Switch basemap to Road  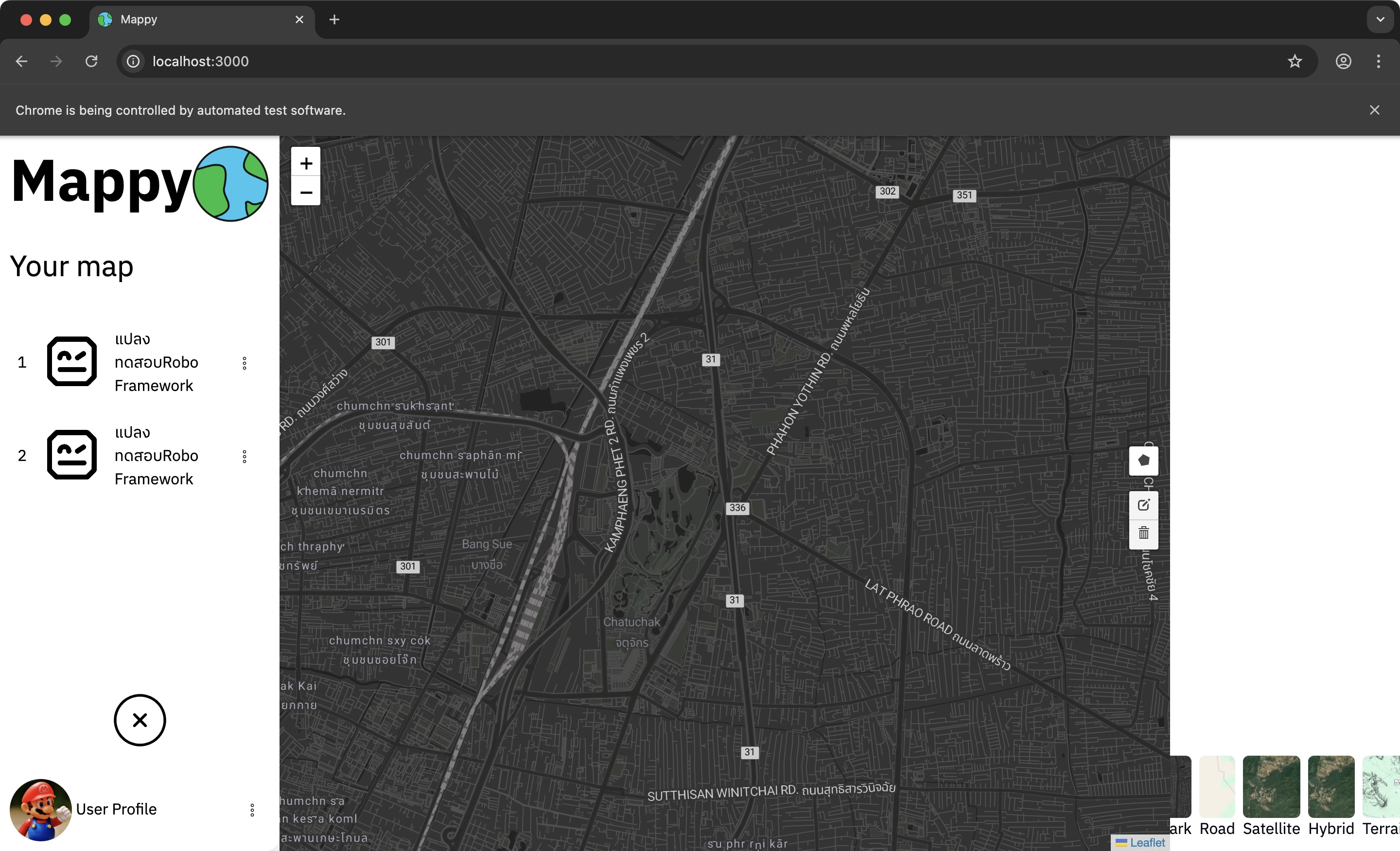click(x=1217, y=797)
